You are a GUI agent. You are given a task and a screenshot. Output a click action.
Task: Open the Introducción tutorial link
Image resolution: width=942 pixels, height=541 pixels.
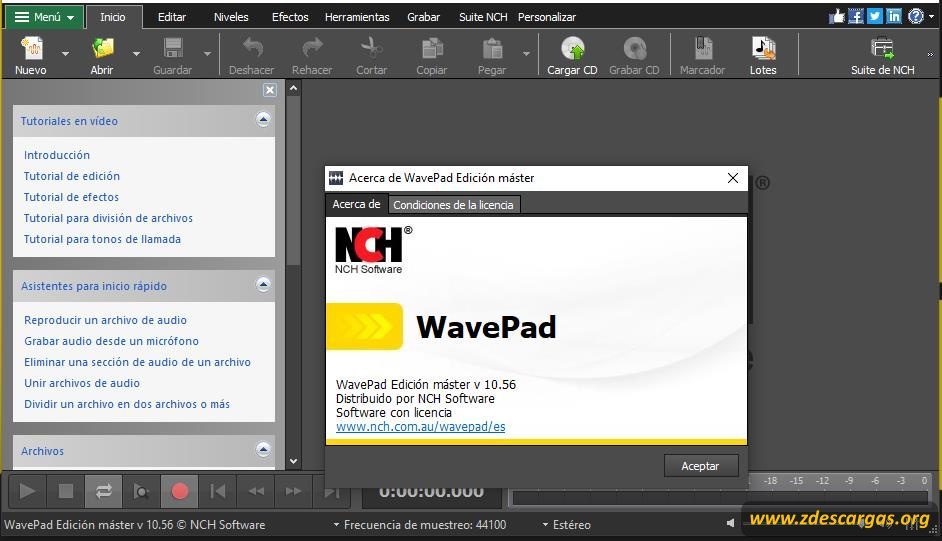pyautogui.click(x=57, y=155)
